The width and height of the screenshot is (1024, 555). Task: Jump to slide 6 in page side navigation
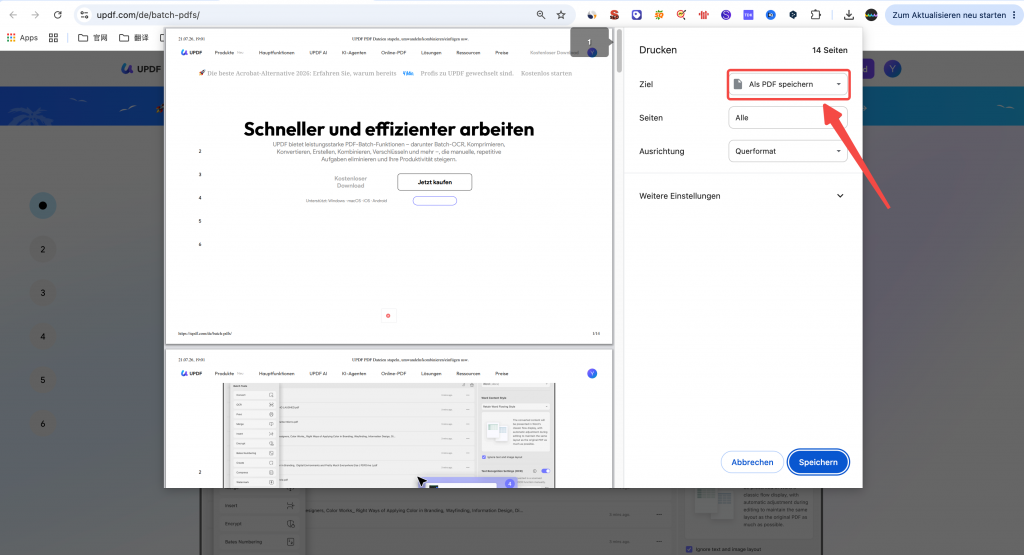tap(43, 424)
